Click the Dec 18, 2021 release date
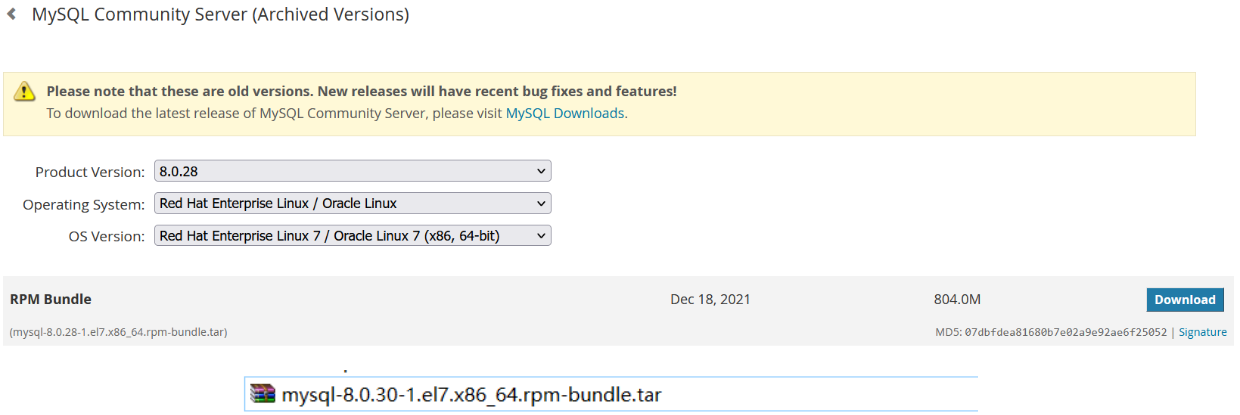The image size is (1240, 415). pos(710,299)
